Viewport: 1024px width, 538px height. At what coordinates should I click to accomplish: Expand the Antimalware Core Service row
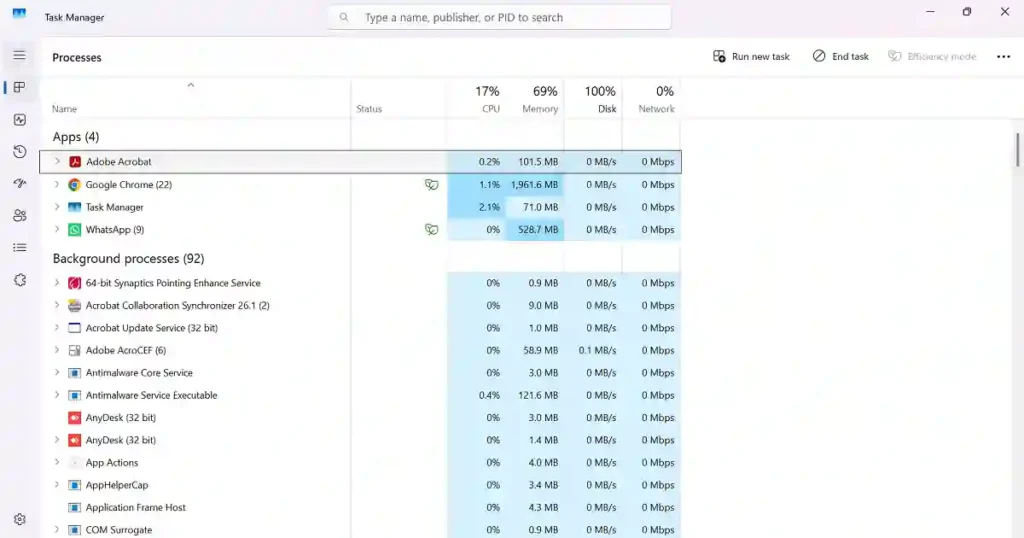point(57,373)
